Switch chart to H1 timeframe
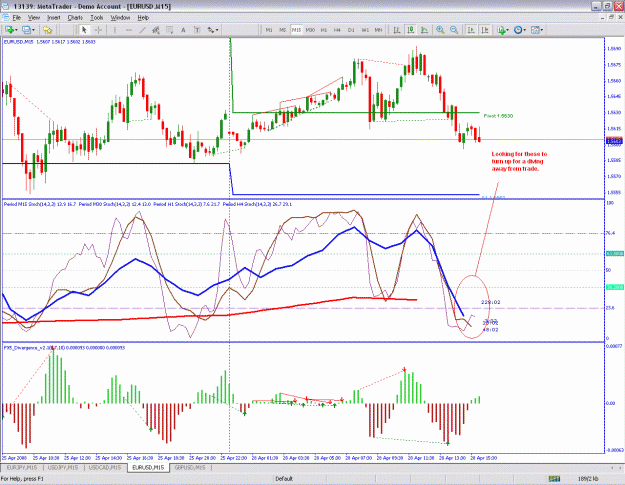Viewport: 625px width, 485px height. 324,30
